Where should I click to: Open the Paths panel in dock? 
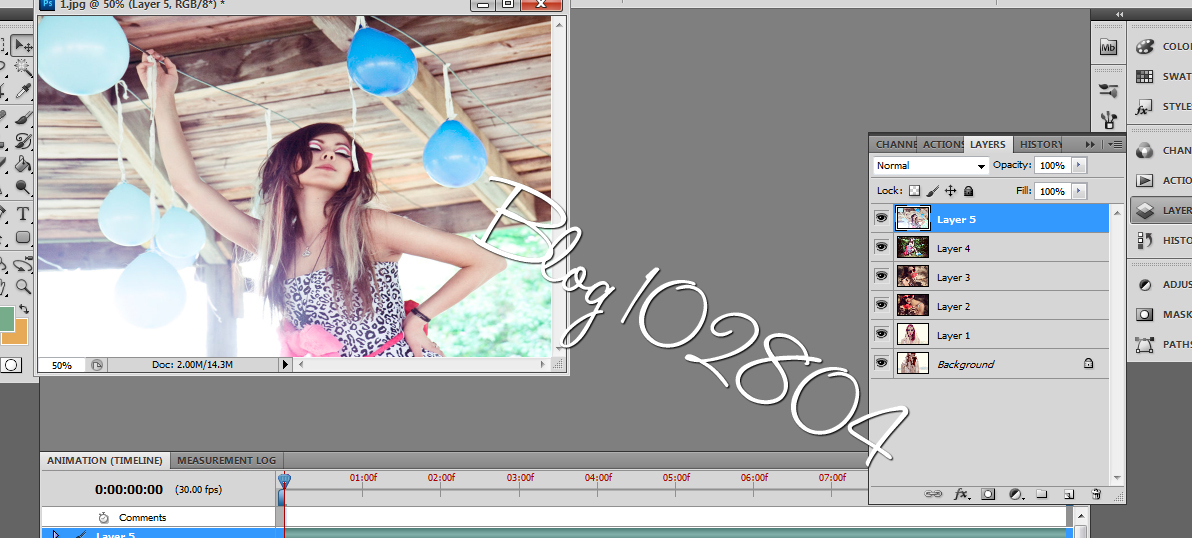click(1160, 344)
